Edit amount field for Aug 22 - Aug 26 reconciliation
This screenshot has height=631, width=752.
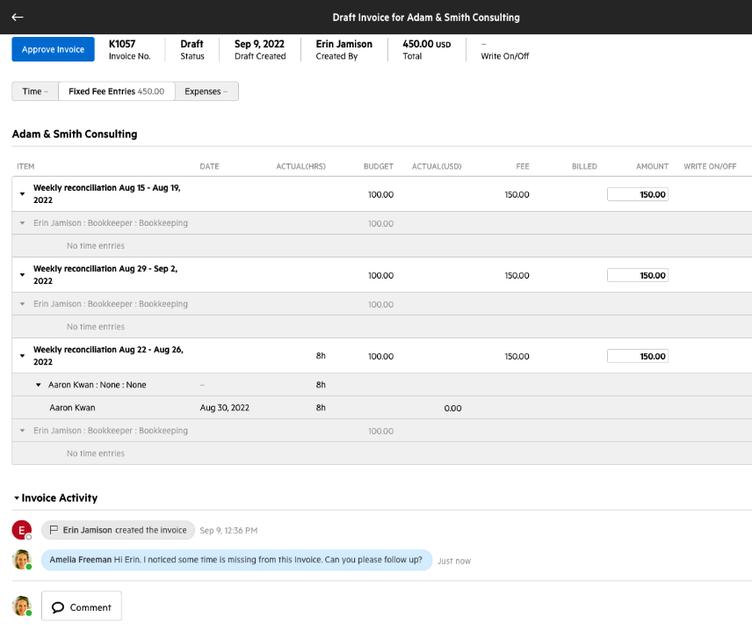[637, 356]
